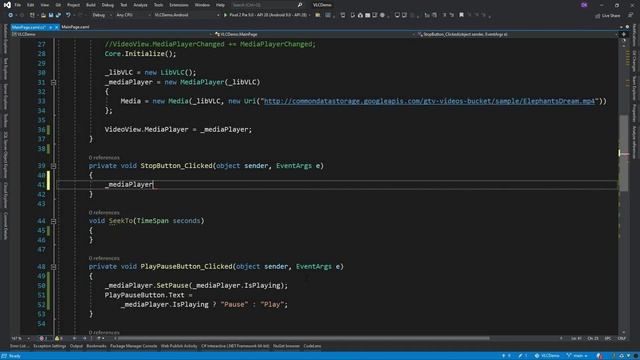The width and height of the screenshot is (640, 360).
Task: Close the MainPage.xaml.cs tab
Action: 56,27
